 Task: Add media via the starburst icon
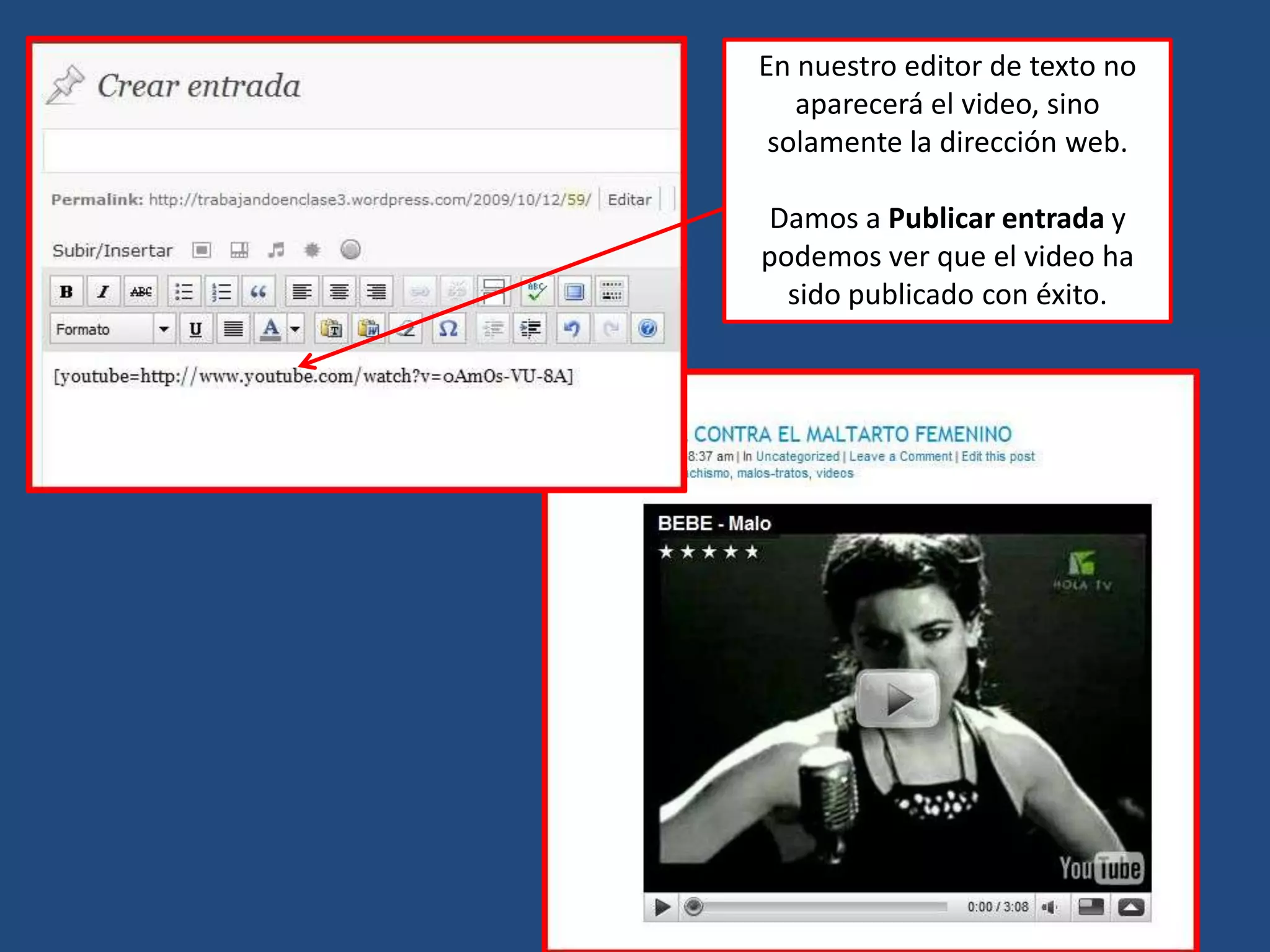(312, 250)
